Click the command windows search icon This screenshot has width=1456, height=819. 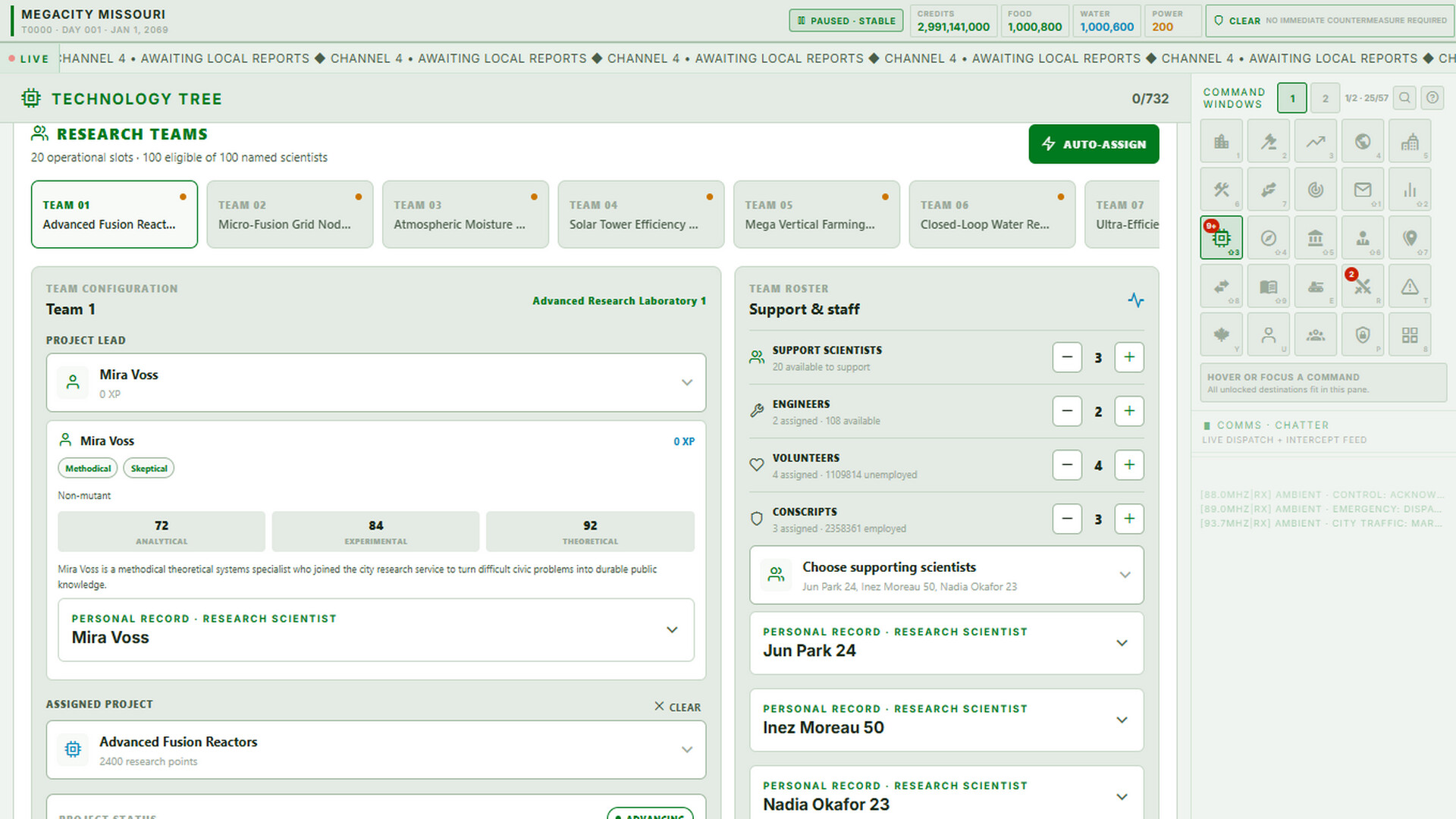[1404, 98]
